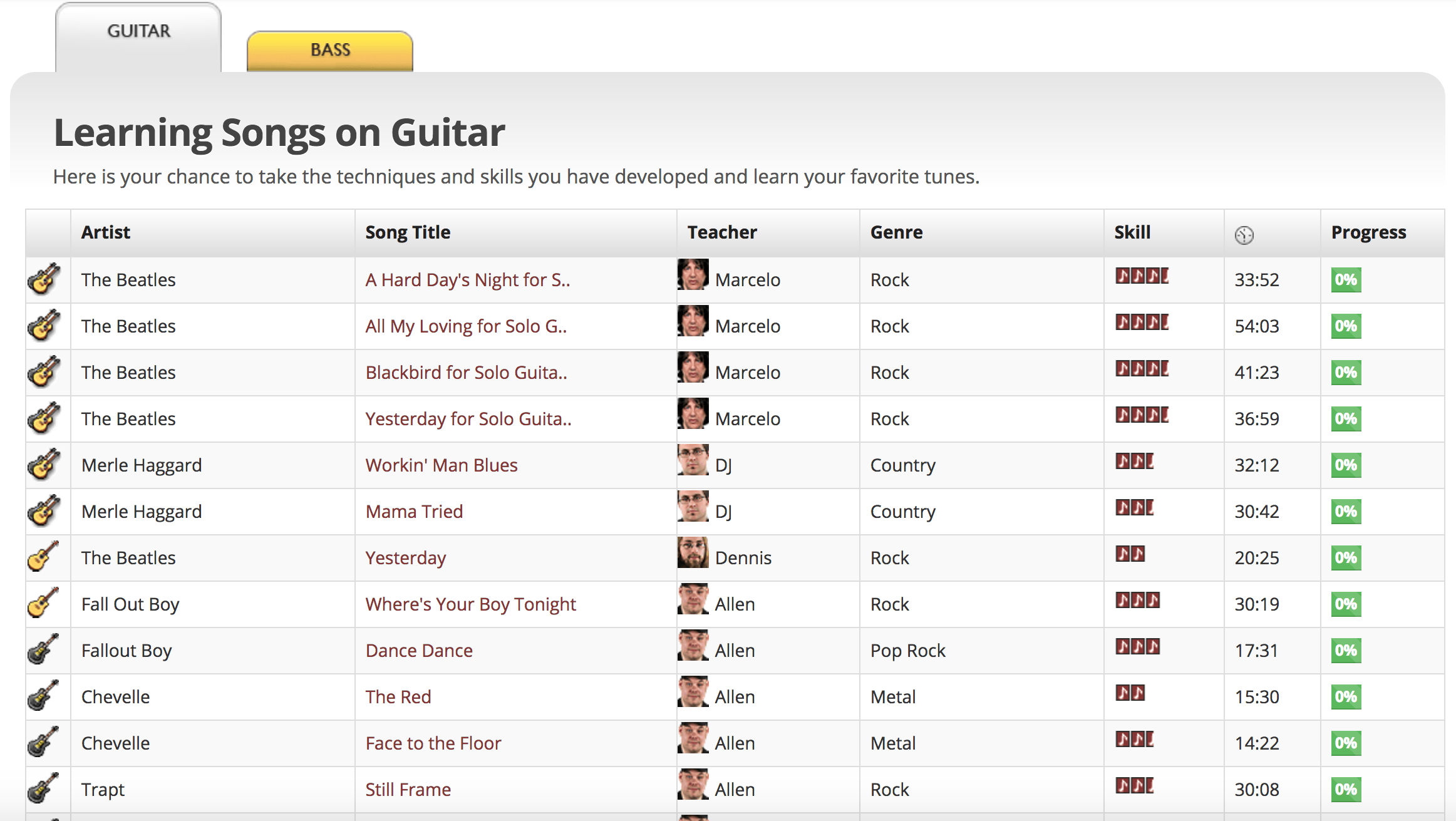Click genre Pop Rock cell
Screen dimensions: 1456x821
[x=908, y=651]
